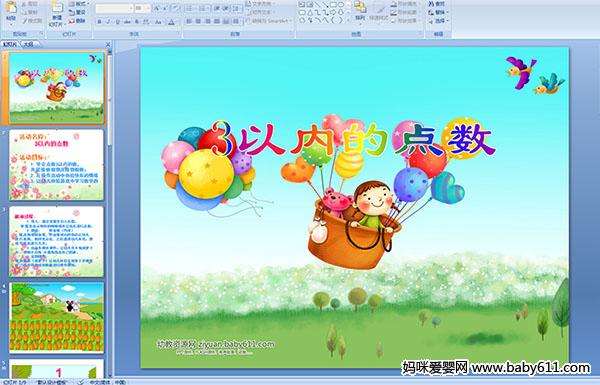Image resolution: width=600 pixels, height=385 pixels.
Task: Open the Select dropdown in editing group
Action: (x=438, y=21)
